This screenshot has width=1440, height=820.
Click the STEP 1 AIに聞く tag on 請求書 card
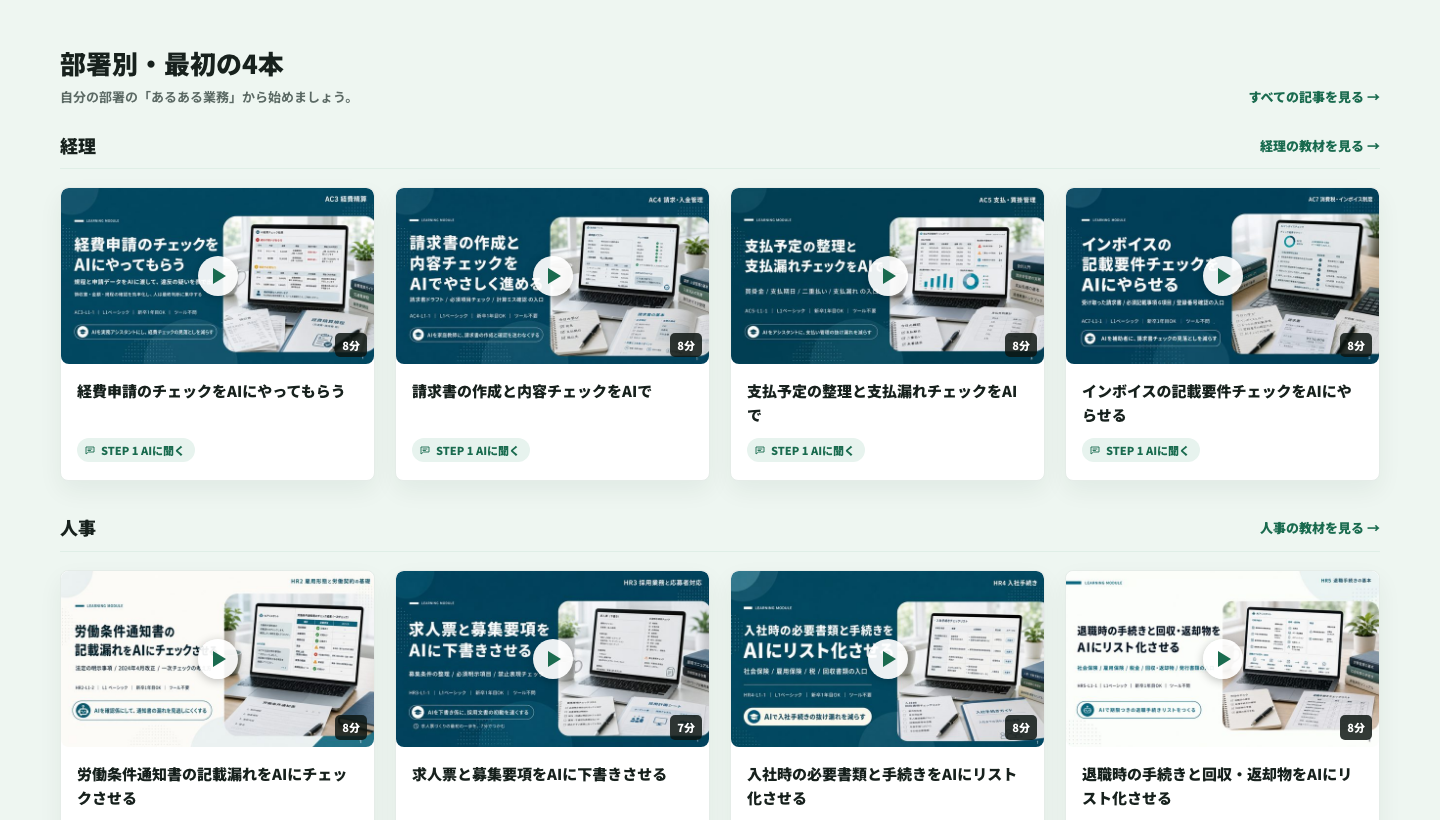pyautogui.click(x=471, y=450)
